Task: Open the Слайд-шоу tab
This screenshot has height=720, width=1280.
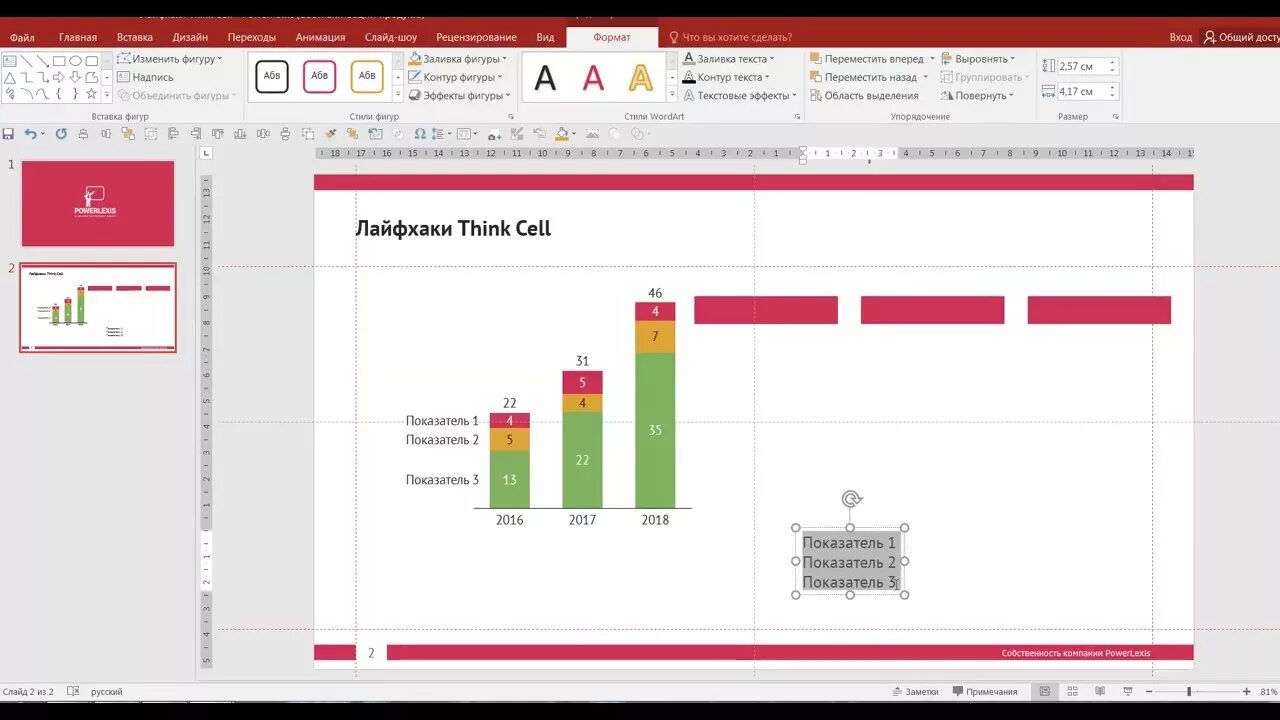Action: point(391,37)
